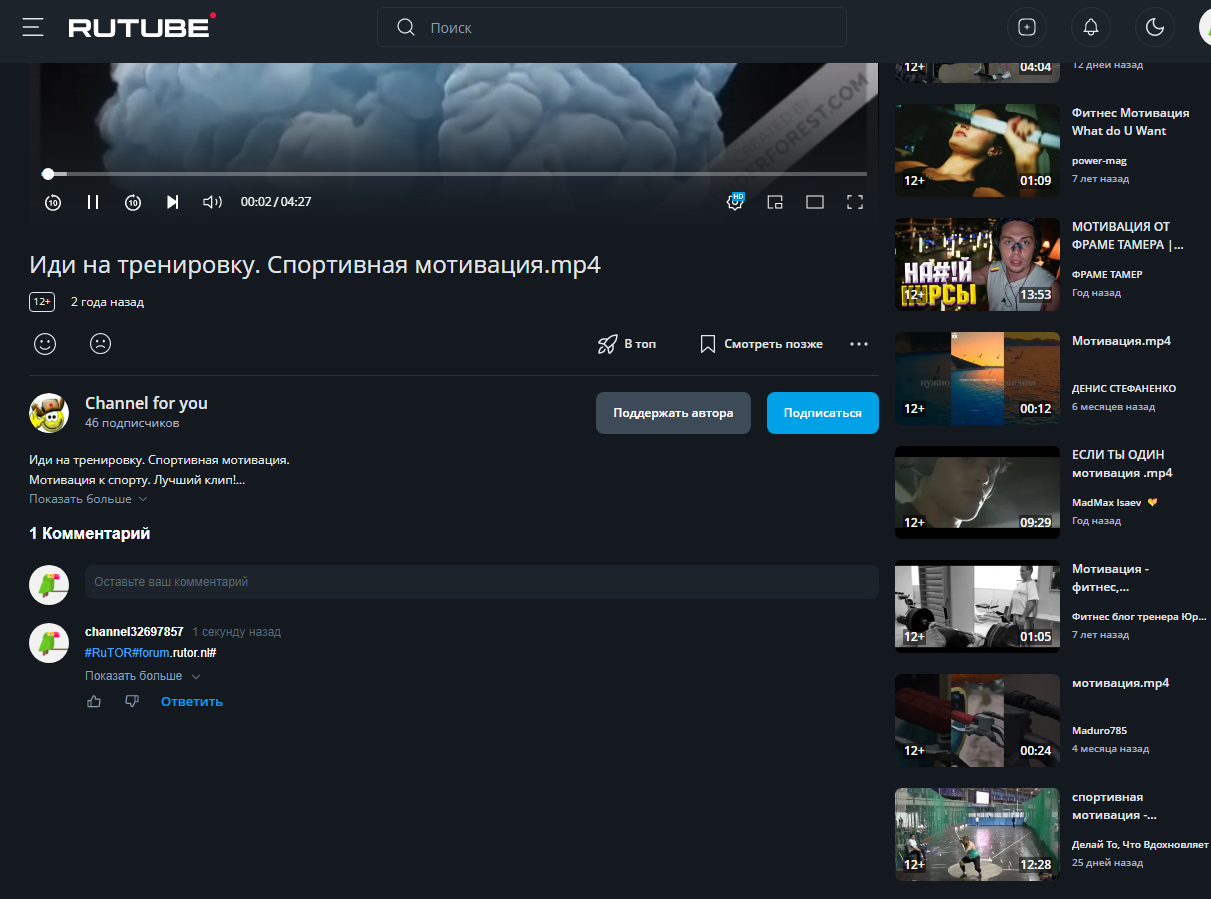The height and width of the screenshot is (899, 1211).
Task: Open ФРАМЕ ТАМЕР channel name
Action: [x=1107, y=274]
